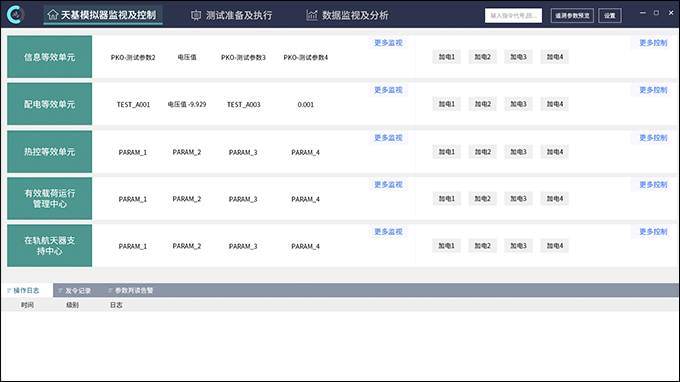Click the PKO-测试参数3 value
The image size is (680, 382).
[x=243, y=57]
